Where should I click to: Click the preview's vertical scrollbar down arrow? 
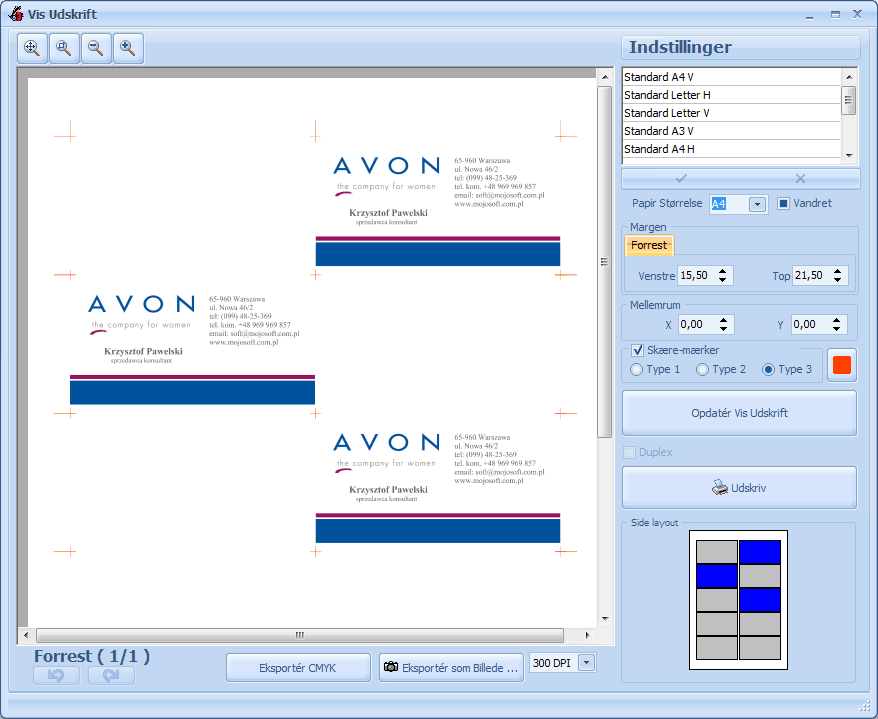click(605, 619)
